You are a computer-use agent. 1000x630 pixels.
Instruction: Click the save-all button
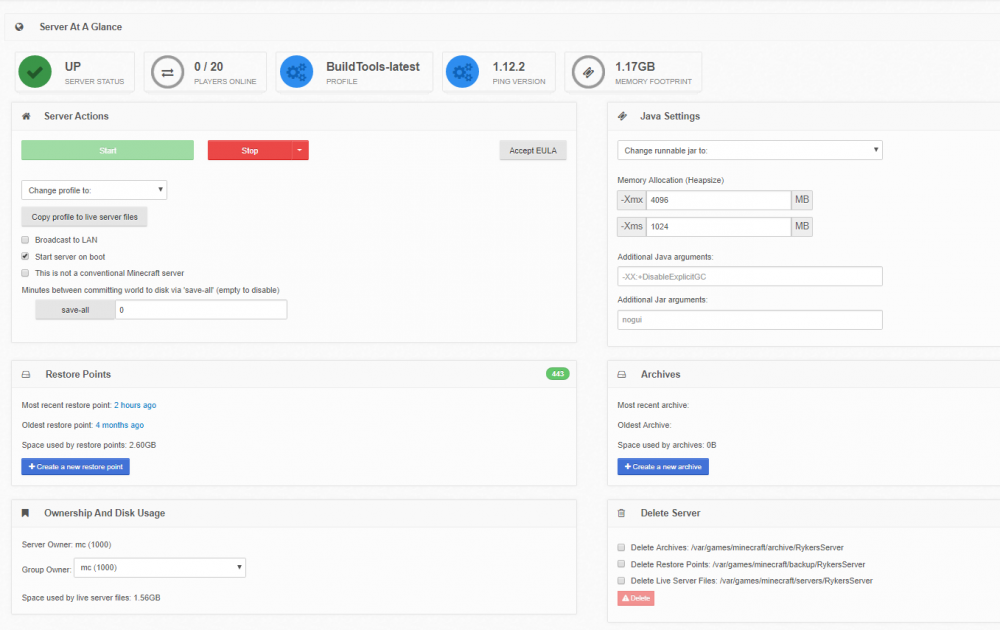point(75,310)
